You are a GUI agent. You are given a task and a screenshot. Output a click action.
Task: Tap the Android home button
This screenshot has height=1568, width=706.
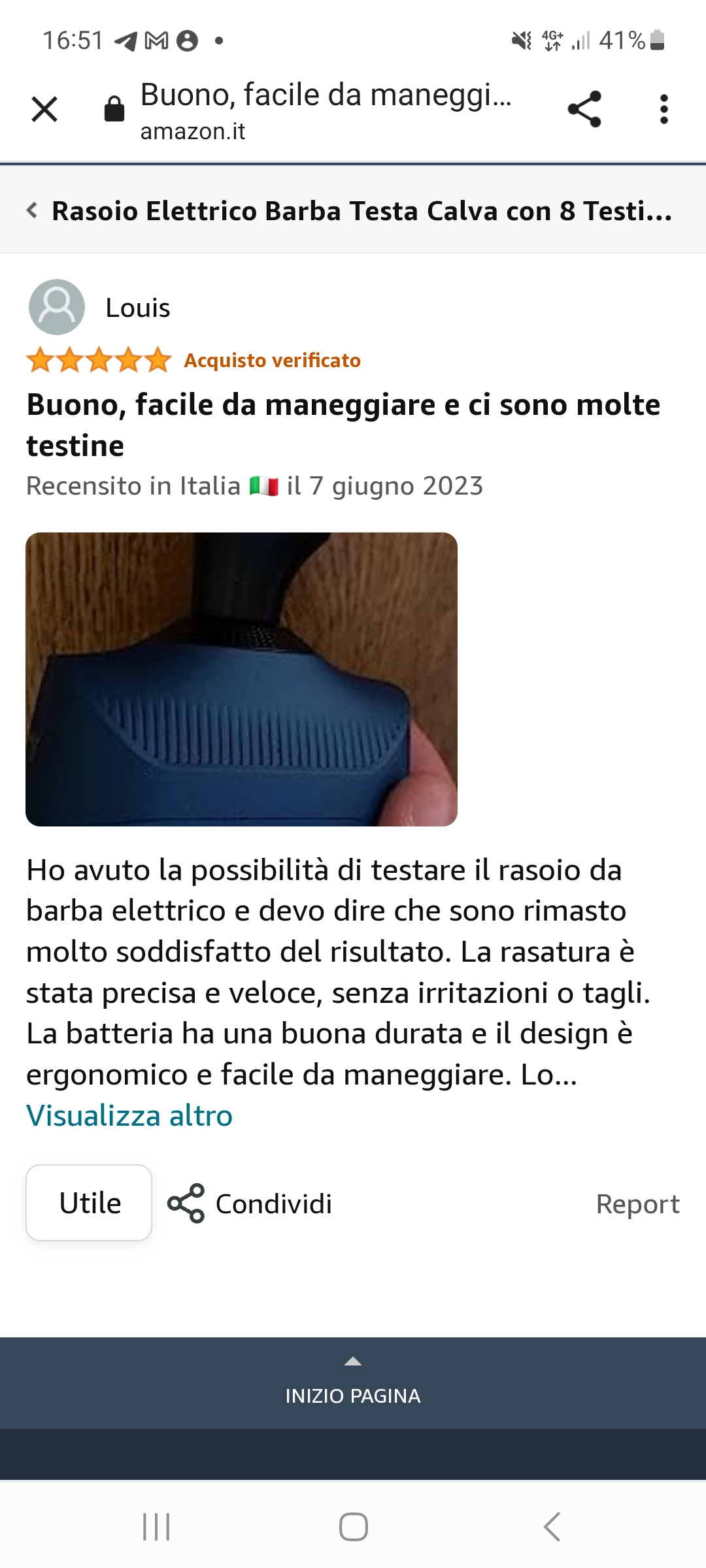click(354, 1527)
